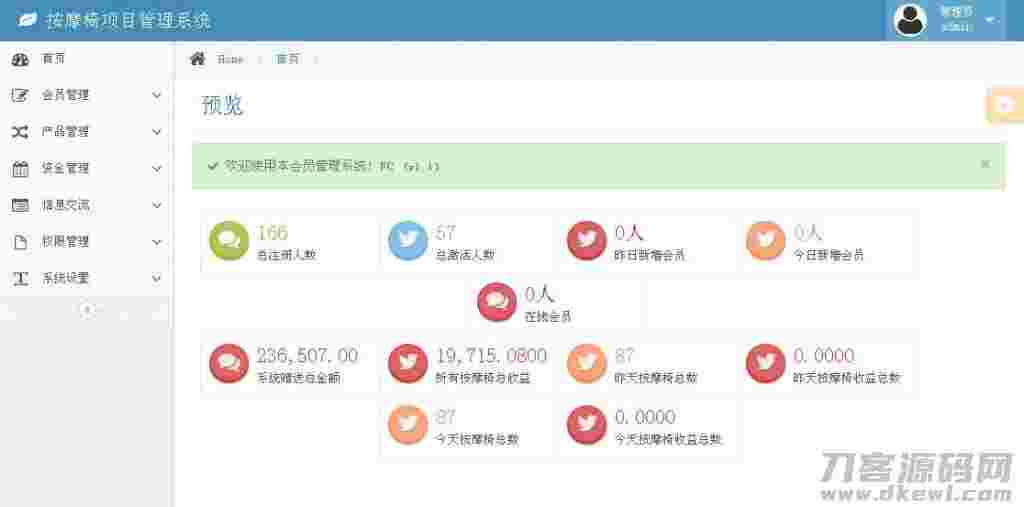Expand the 系统设置 submenu chevron
This screenshot has width=1024, height=507.
click(x=157, y=278)
